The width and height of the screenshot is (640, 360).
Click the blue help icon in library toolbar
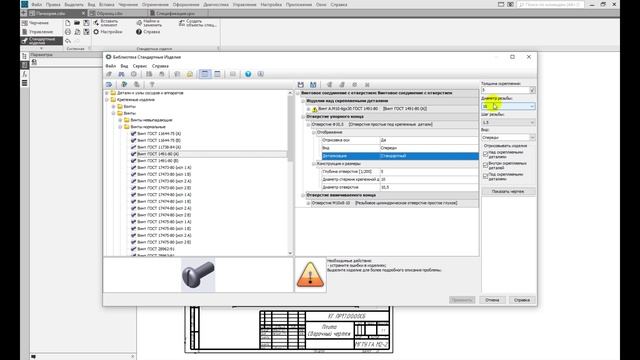pyautogui.click(x=248, y=74)
